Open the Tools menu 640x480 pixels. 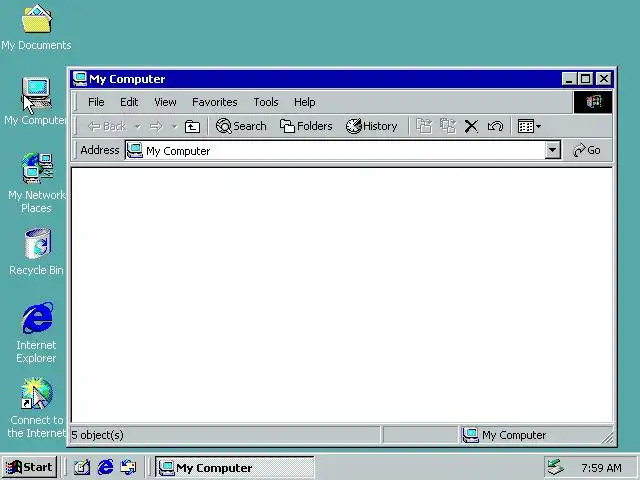pos(266,102)
